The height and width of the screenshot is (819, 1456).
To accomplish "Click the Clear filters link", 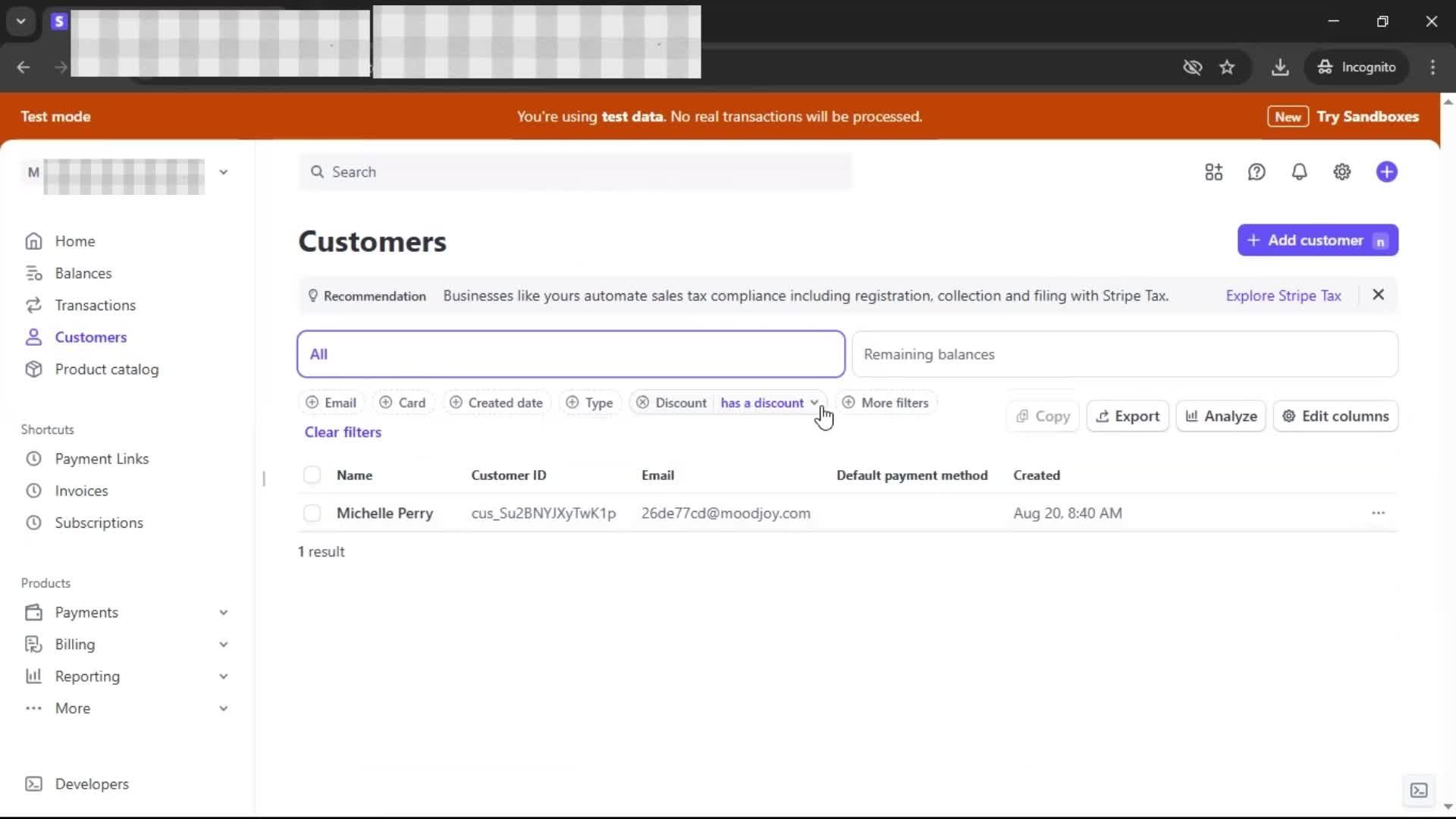I will click(x=343, y=432).
